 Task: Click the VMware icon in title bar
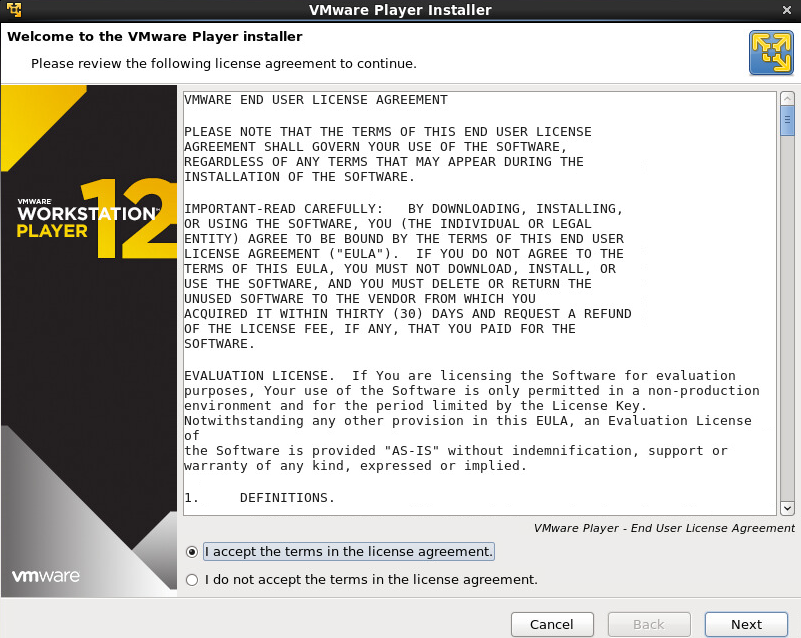[14, 10]
